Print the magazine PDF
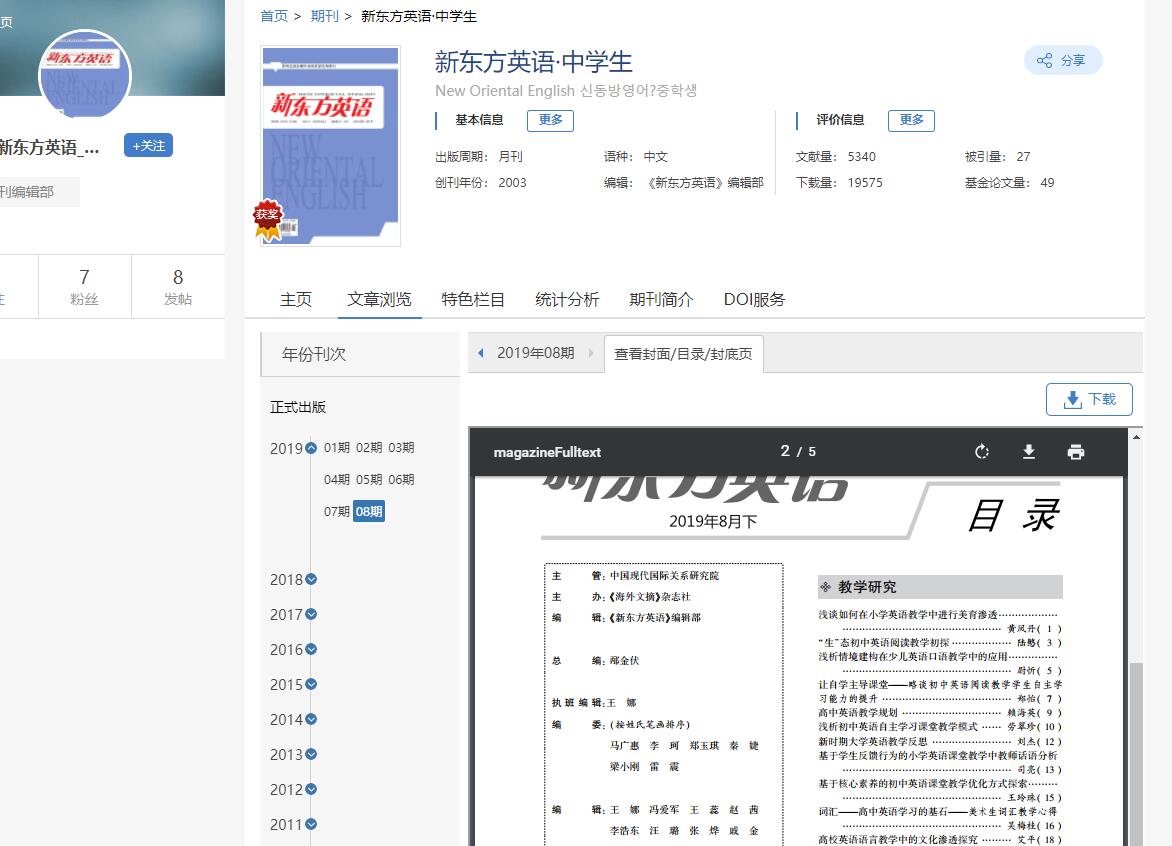The width and height of the screenshot is (1172, 846). click(x=1076, y=451)
